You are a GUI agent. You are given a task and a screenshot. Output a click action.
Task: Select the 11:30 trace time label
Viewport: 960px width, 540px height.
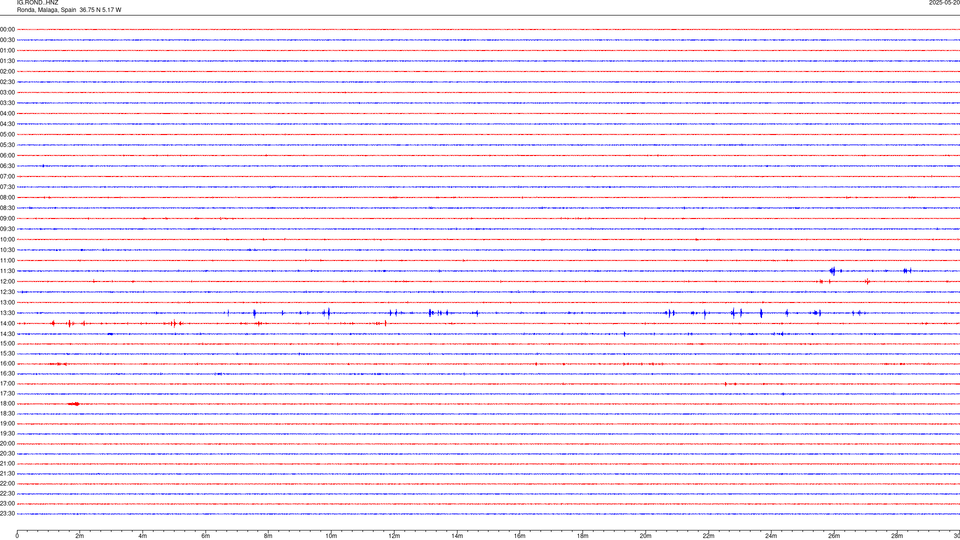[7, 271]
